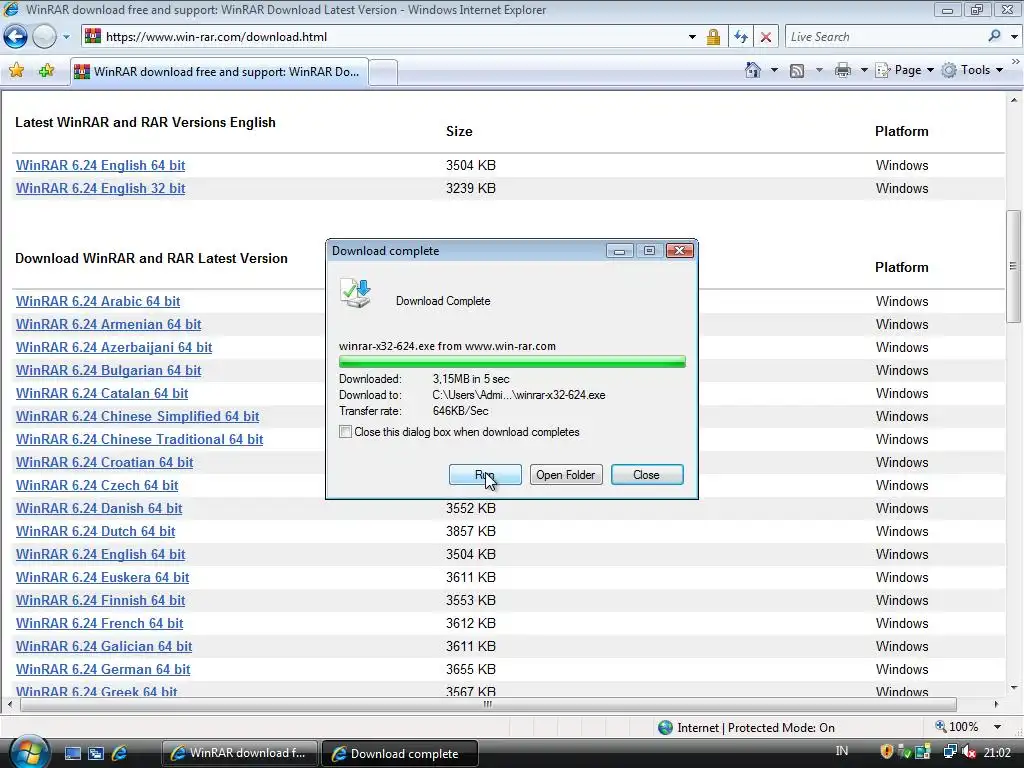1024x768 pixels.
Task: Click the Stop loading red X icon
Action: coord(766,37)
